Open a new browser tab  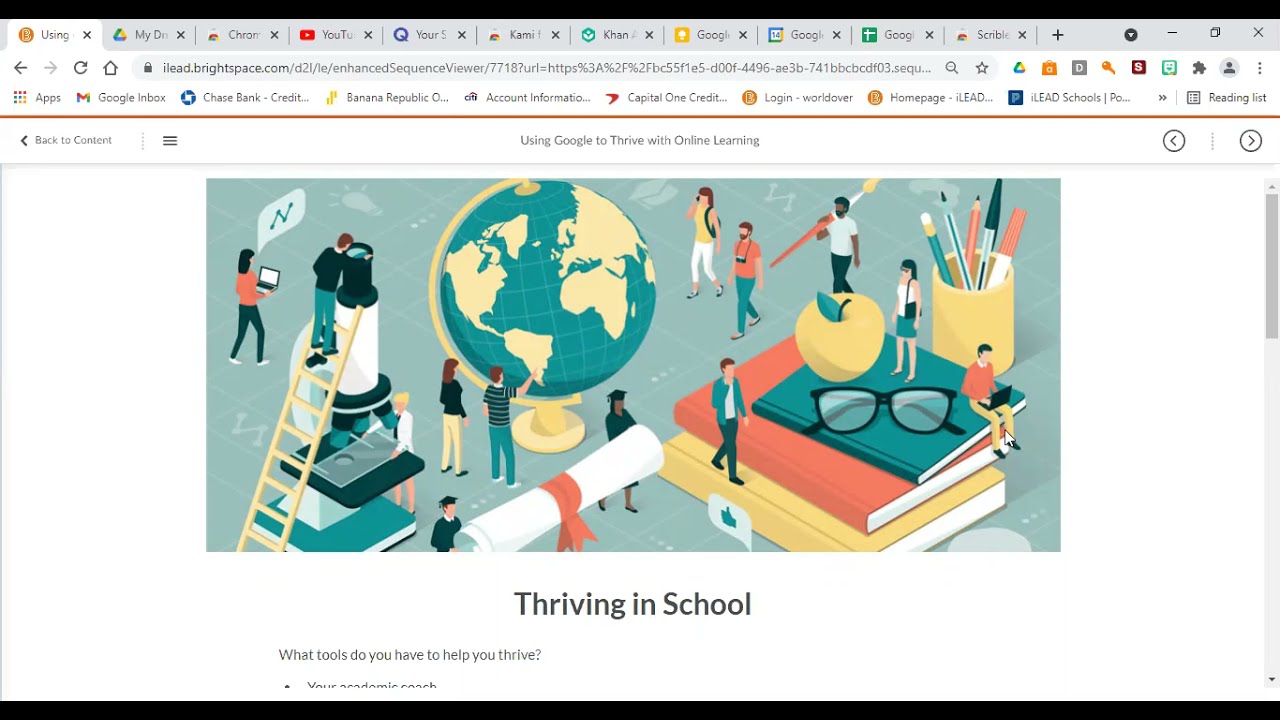[x=1058, y=35]
